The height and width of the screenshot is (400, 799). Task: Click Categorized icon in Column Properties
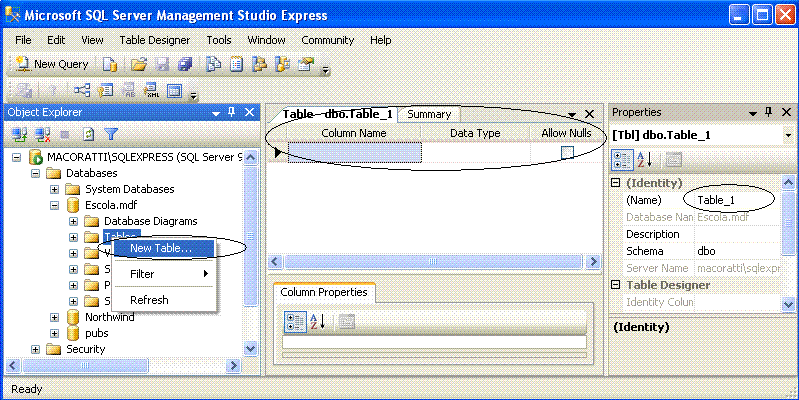point(295,322)
